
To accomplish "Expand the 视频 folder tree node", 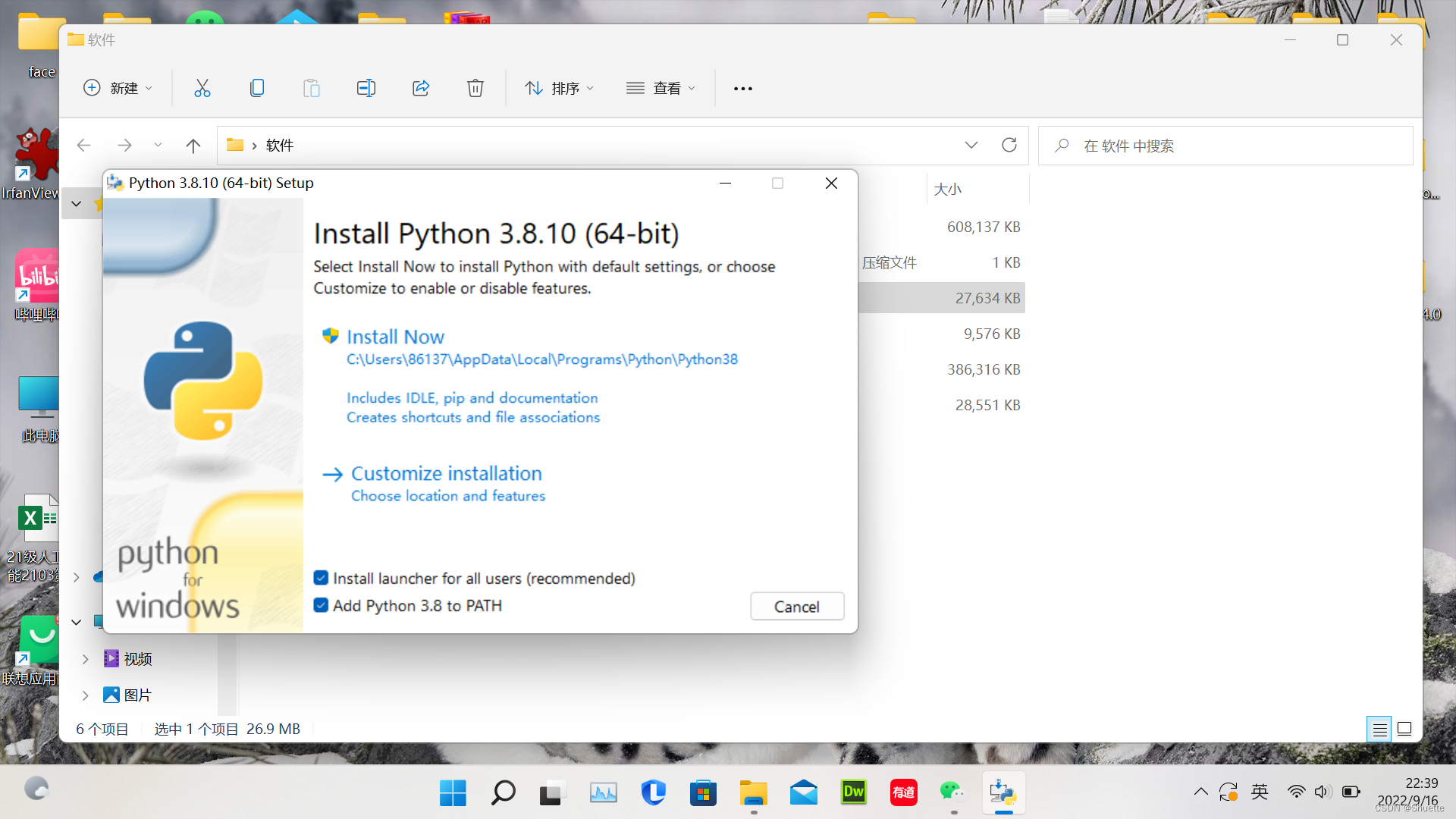I will coord(85,659).
